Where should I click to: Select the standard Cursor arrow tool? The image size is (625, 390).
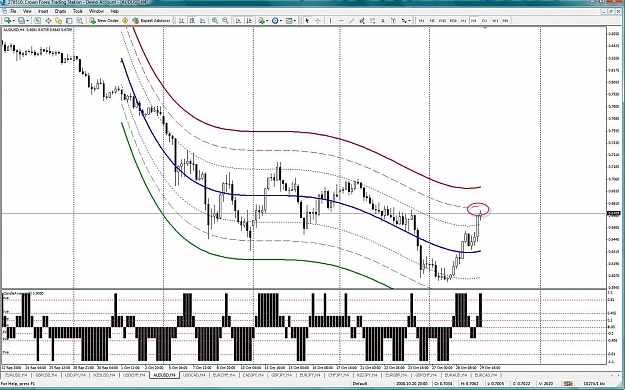pos(307,20)
